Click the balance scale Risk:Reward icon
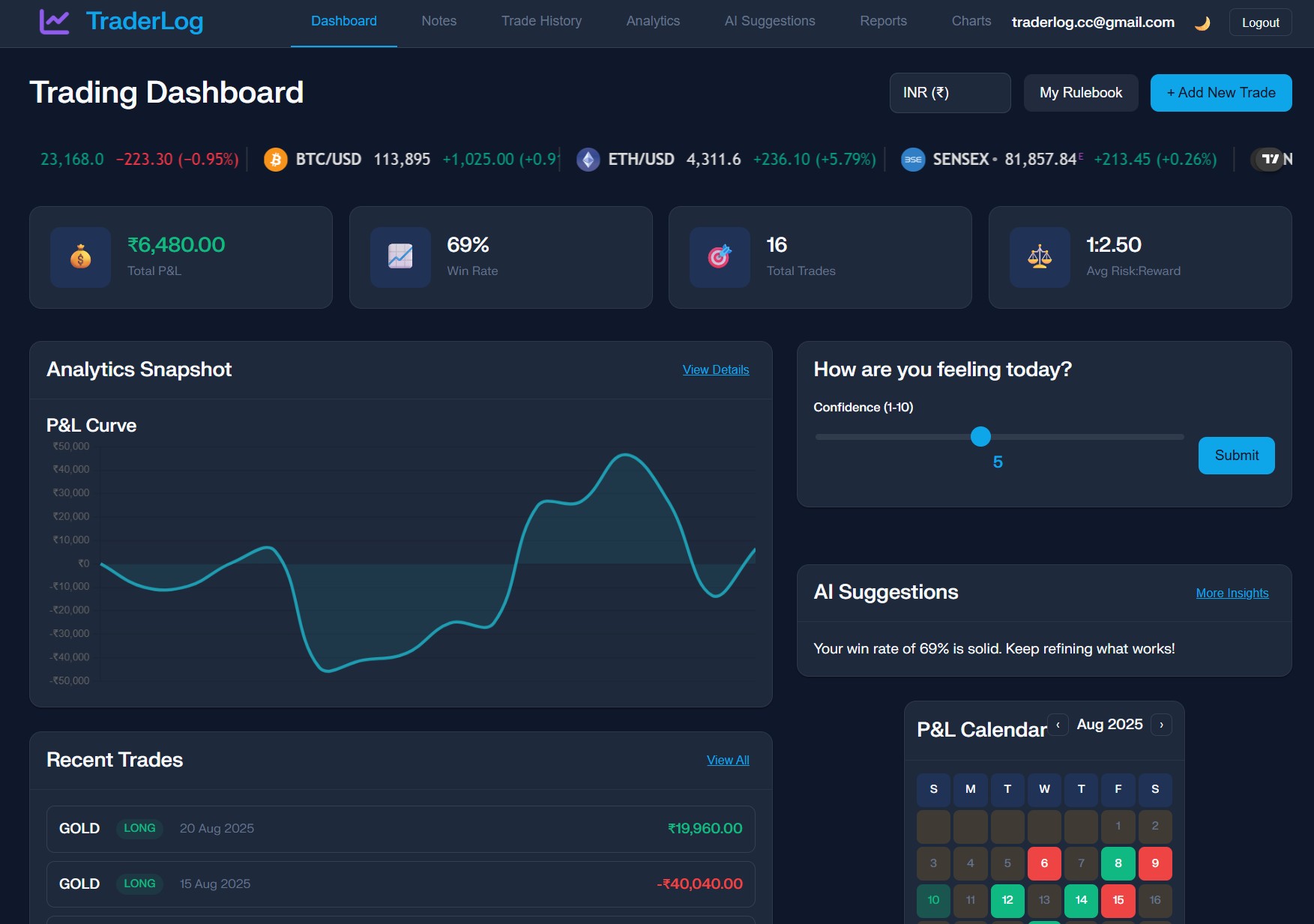The height and width of the screenshot is (924, 1314). point(1040,257)
